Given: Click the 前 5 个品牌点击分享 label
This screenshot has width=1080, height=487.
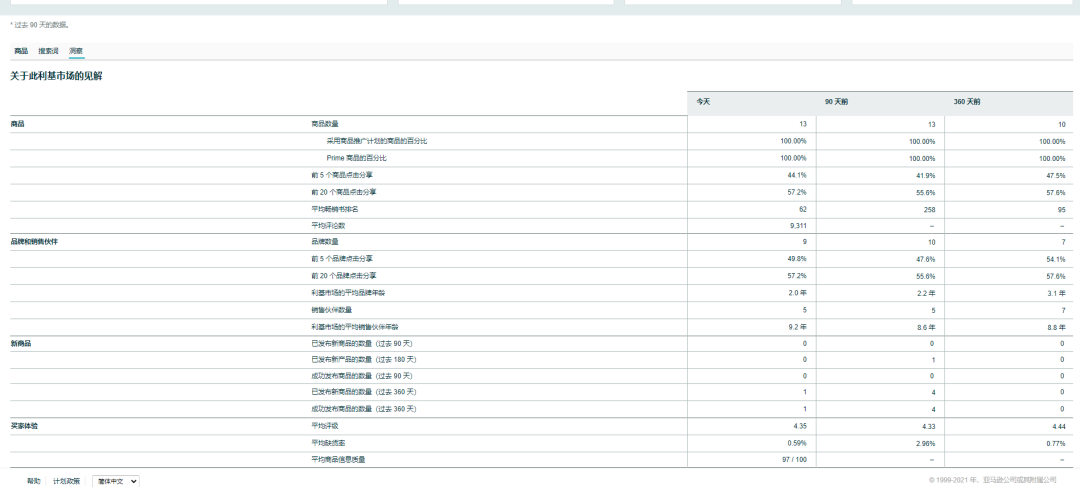Looking at the screenshot, I should 342,258.
